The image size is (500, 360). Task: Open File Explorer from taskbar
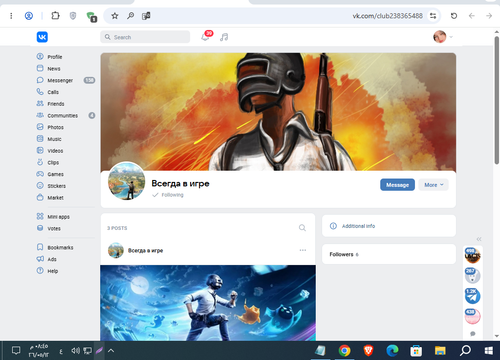click(x=440, y=350)
